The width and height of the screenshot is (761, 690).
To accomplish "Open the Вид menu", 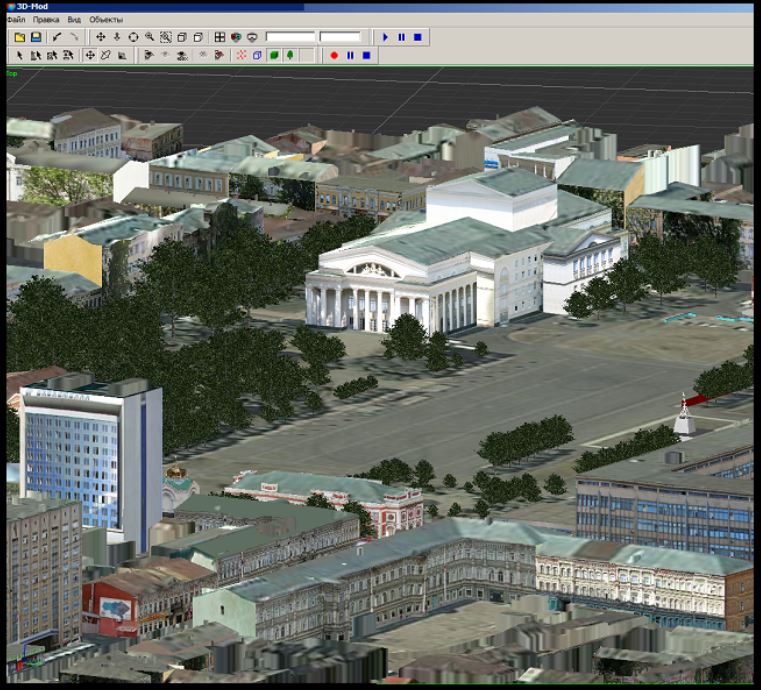I will (74, 19).
